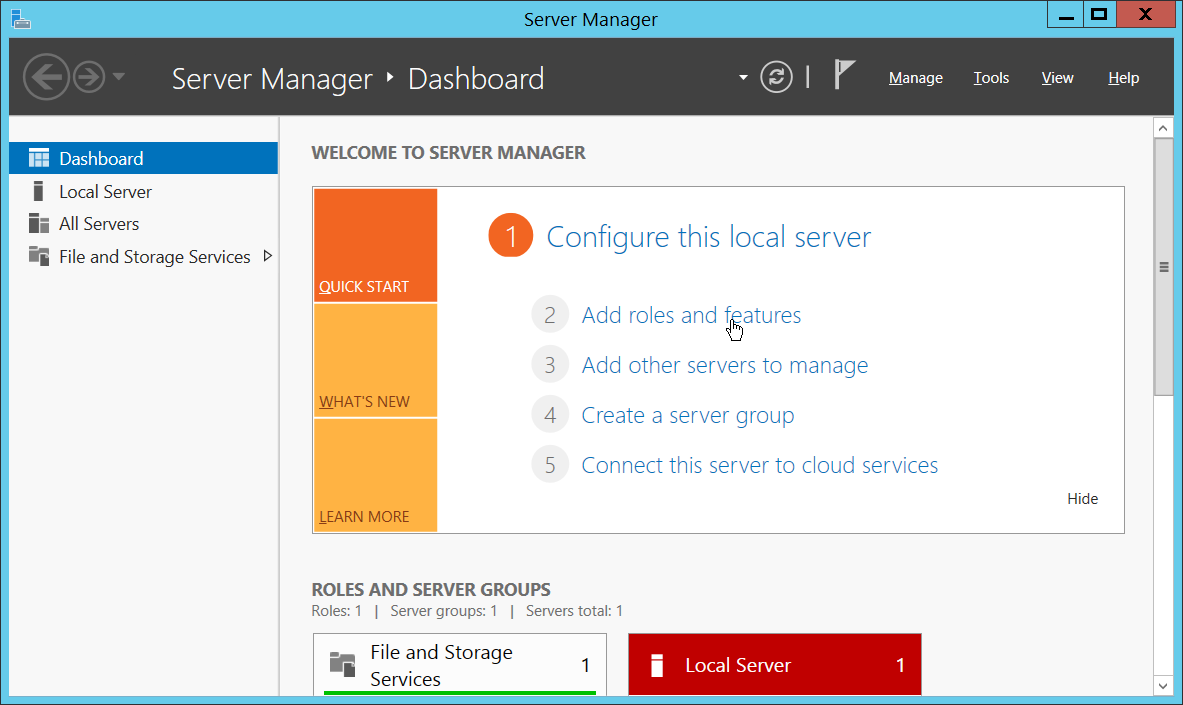The height and width of the screenshot is (705, 1183).
Task: Click the File and Storage Services sidebar icon
Action: pos(39,256)
